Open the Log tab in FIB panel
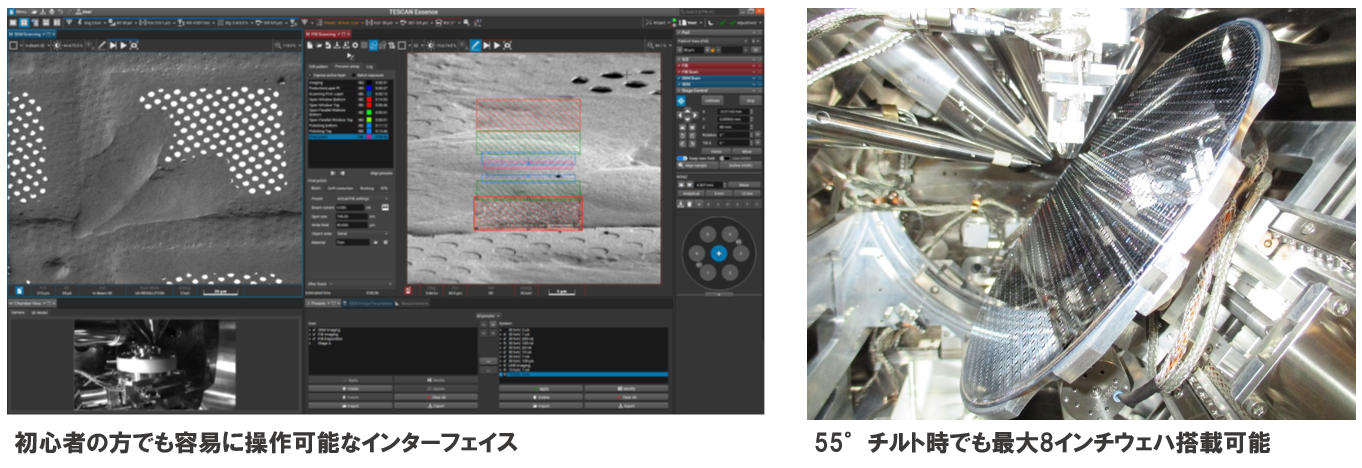 [369, 66]
